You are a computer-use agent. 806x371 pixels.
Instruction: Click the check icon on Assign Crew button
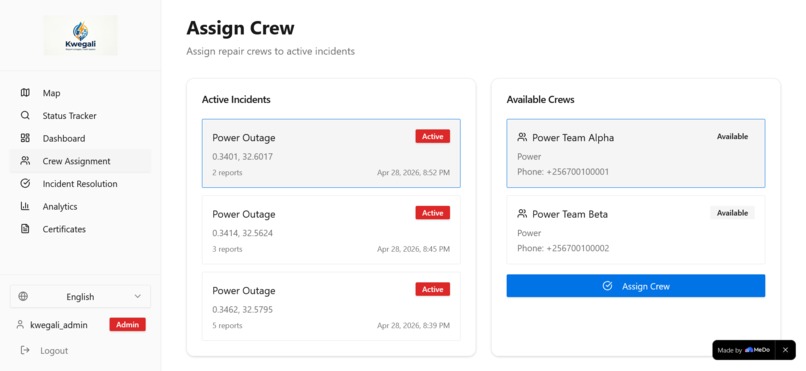pos(607,286)
